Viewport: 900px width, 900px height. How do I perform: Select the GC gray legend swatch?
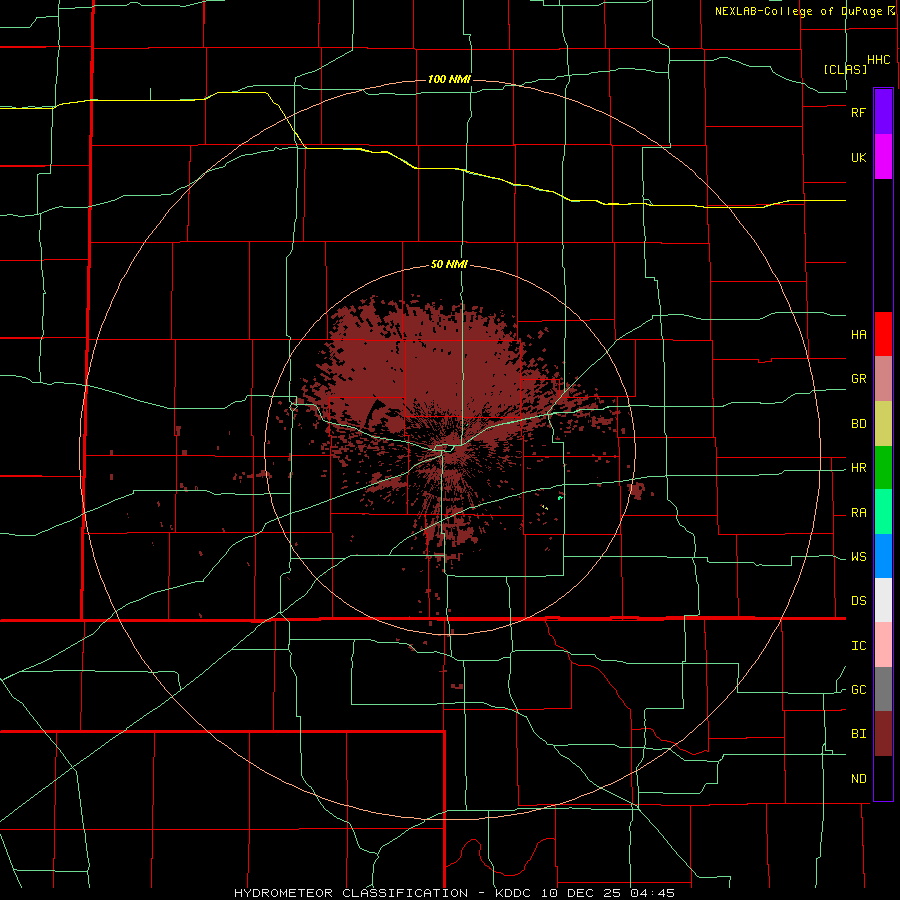point(883,689)
